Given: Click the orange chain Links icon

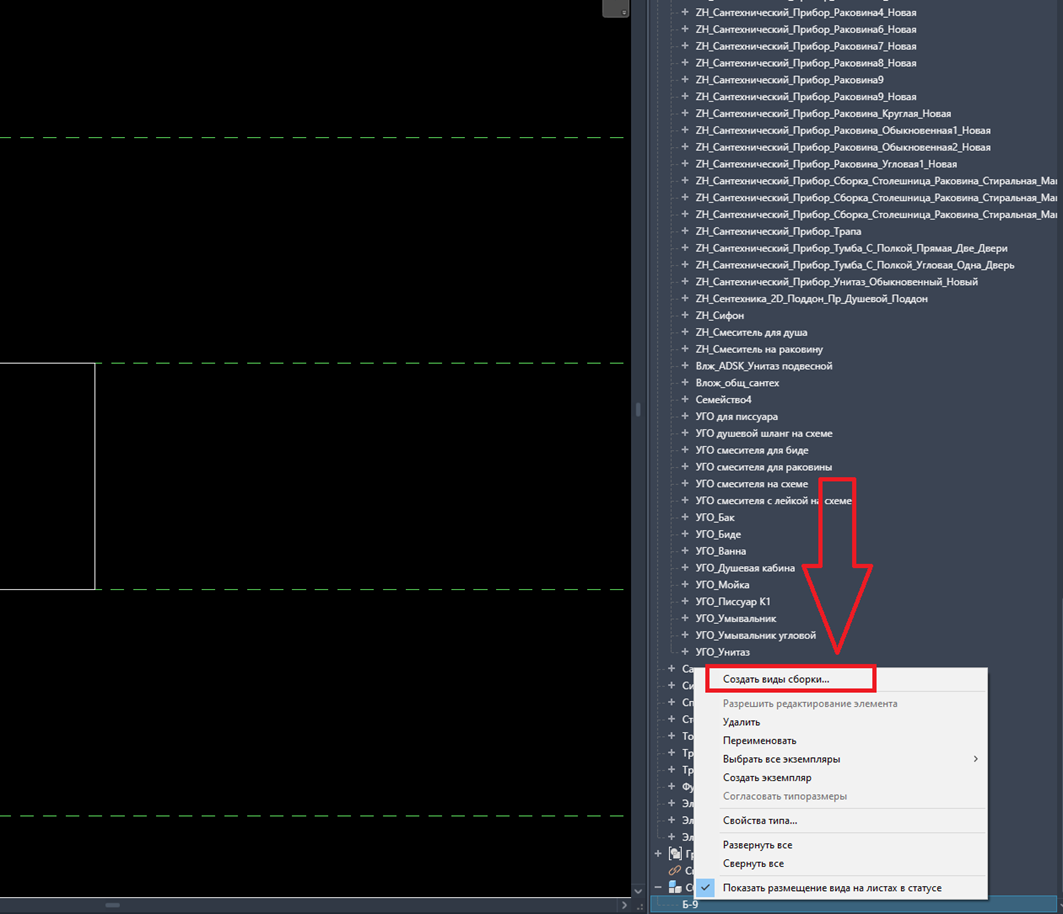Looking at the screenshot, I should (675, 870).
